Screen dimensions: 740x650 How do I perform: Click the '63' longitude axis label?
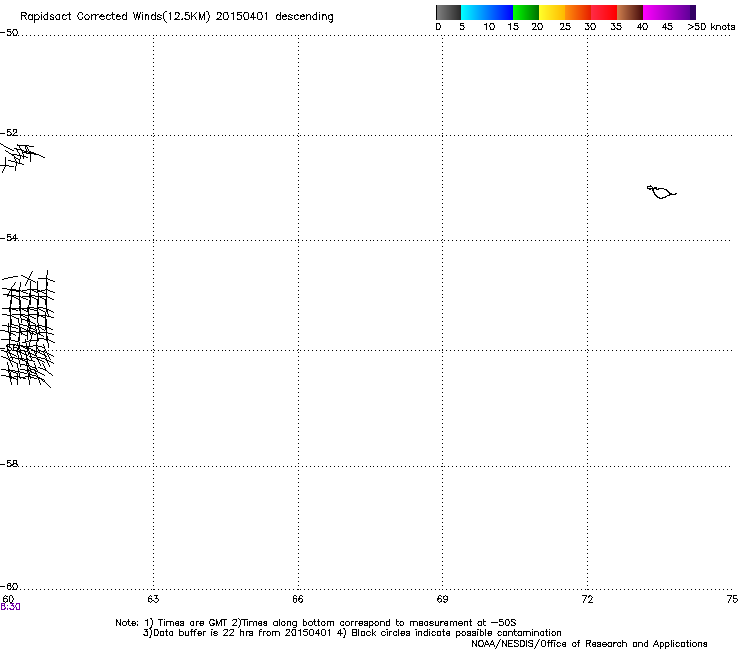point(153,599)
